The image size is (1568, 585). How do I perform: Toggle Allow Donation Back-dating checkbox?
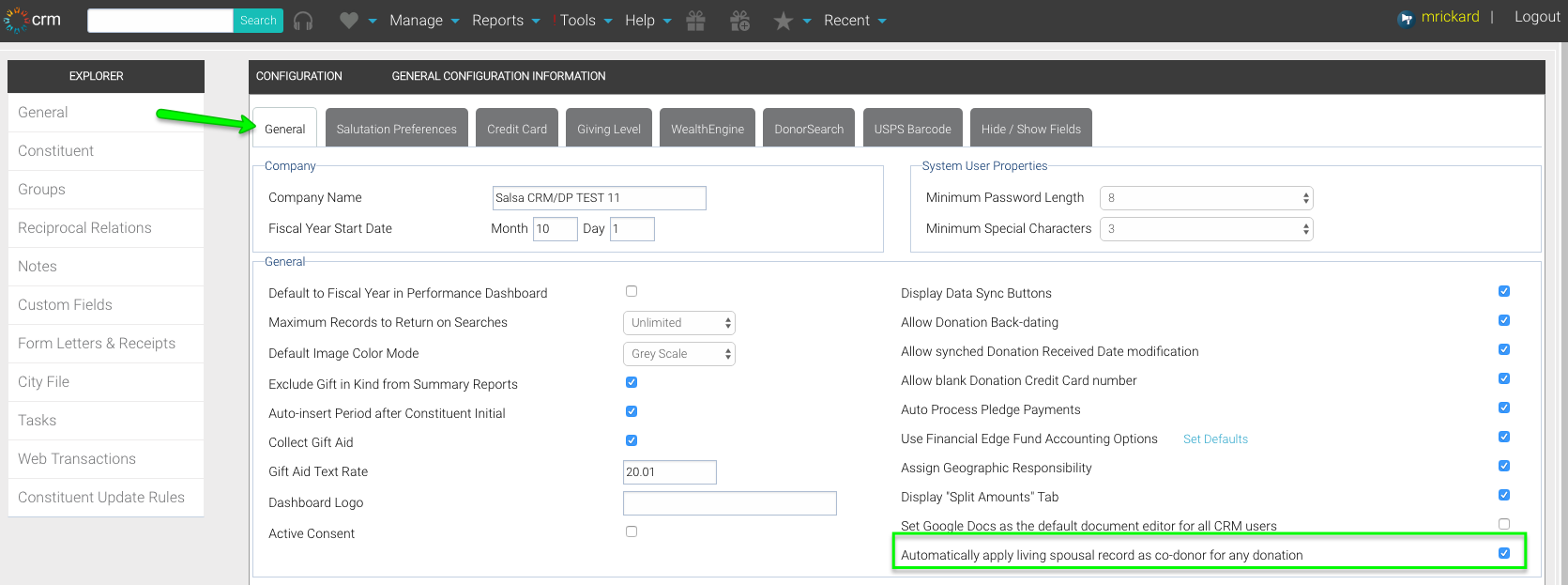tap(1504, 320)
